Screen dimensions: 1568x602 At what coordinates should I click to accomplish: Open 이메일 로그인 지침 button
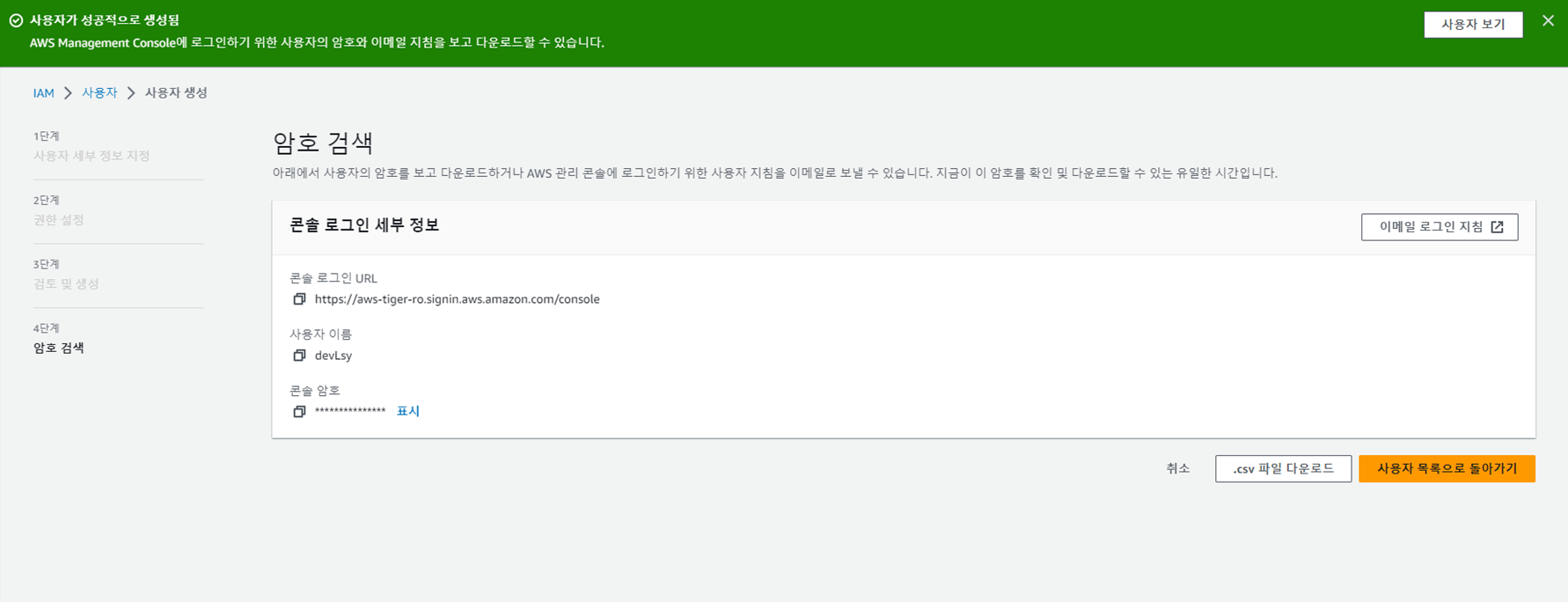[1440, 227]
